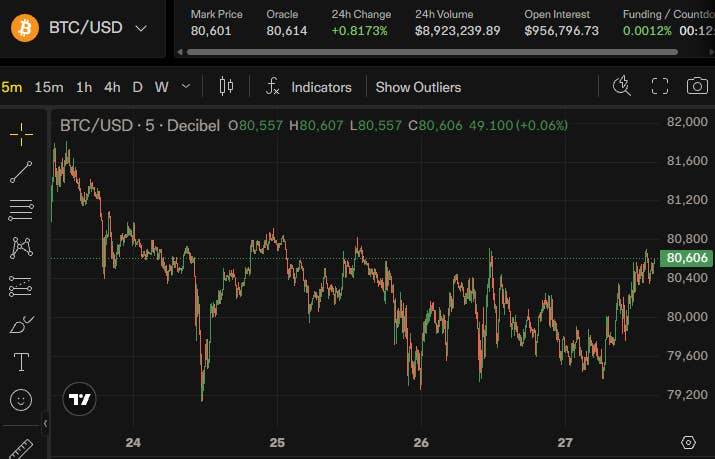The width and height of the screenshot is (715, 459).
Task: Select the ruler measure tool
Action: click(21, 449)
